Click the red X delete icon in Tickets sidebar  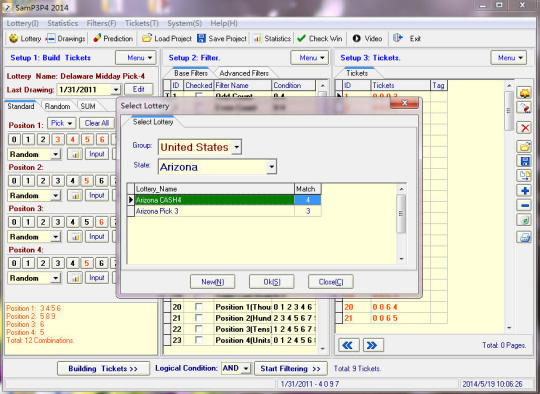(525, 128)
